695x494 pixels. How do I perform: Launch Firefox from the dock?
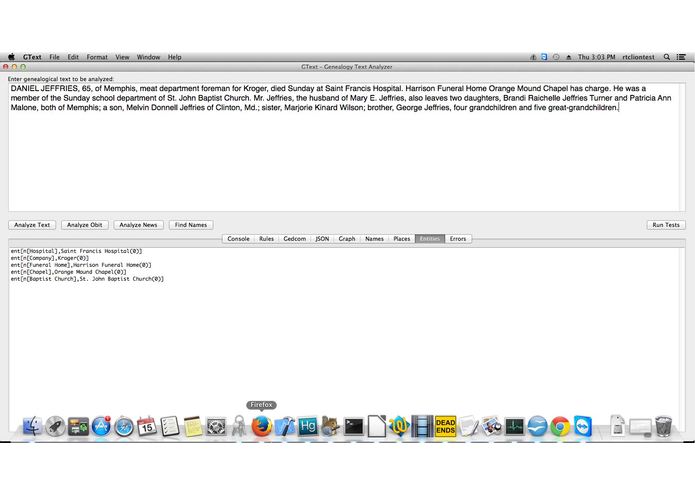coord(262,426)
